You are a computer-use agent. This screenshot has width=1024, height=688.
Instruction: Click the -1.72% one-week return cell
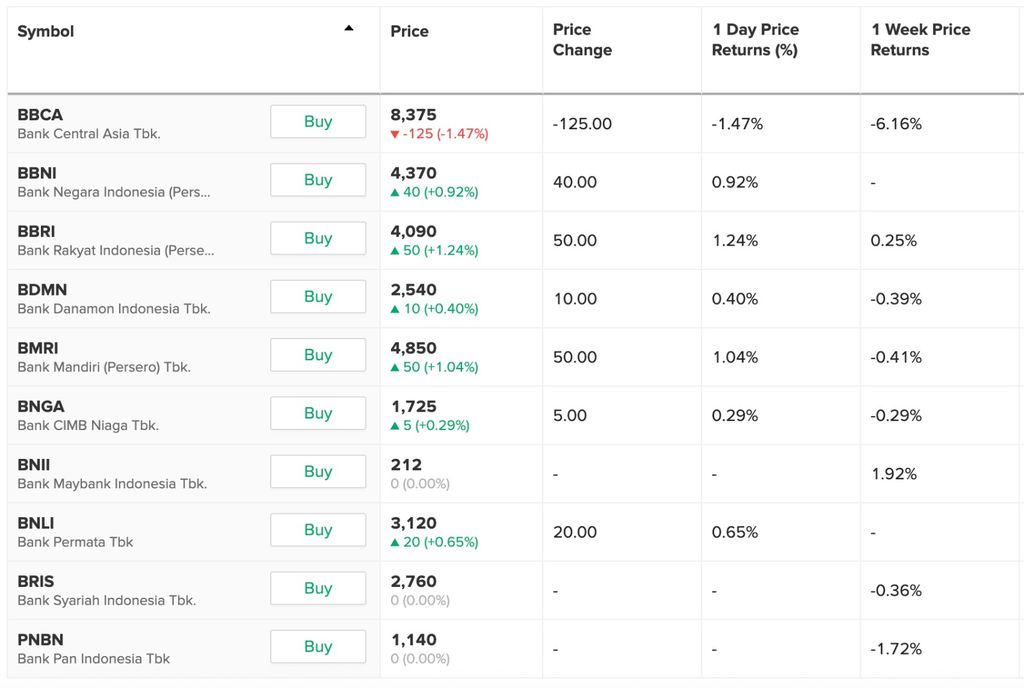tap(896, 649)
